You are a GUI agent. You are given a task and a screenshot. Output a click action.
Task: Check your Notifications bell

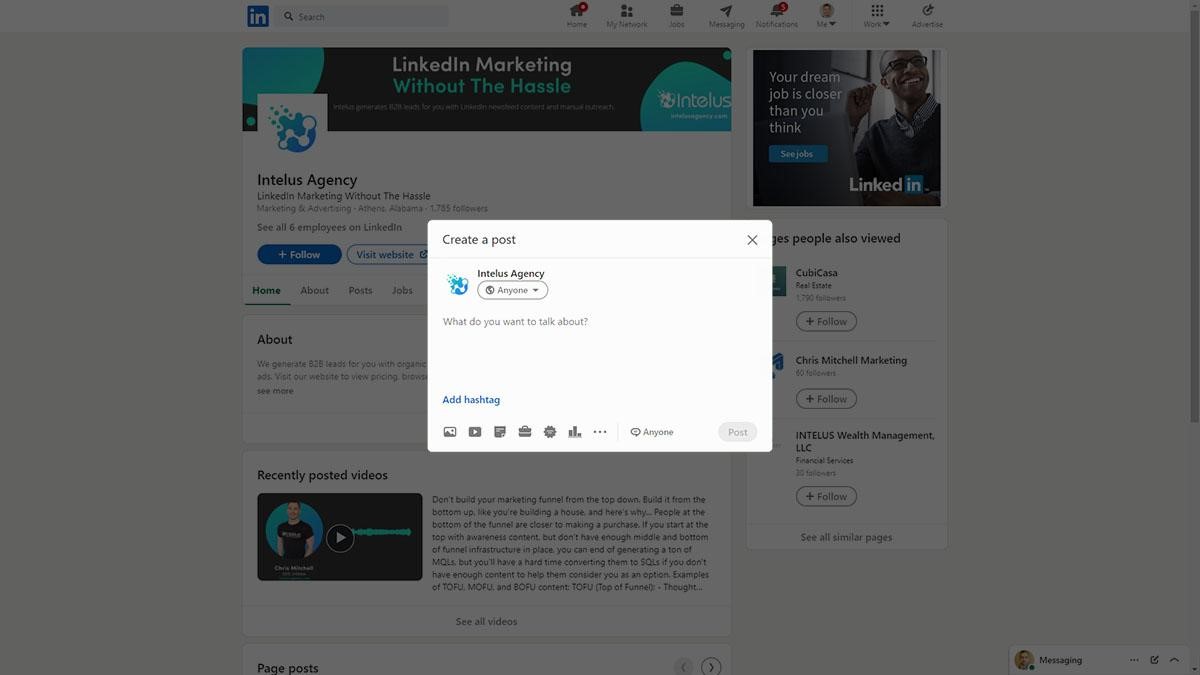[x=777, y=15]
